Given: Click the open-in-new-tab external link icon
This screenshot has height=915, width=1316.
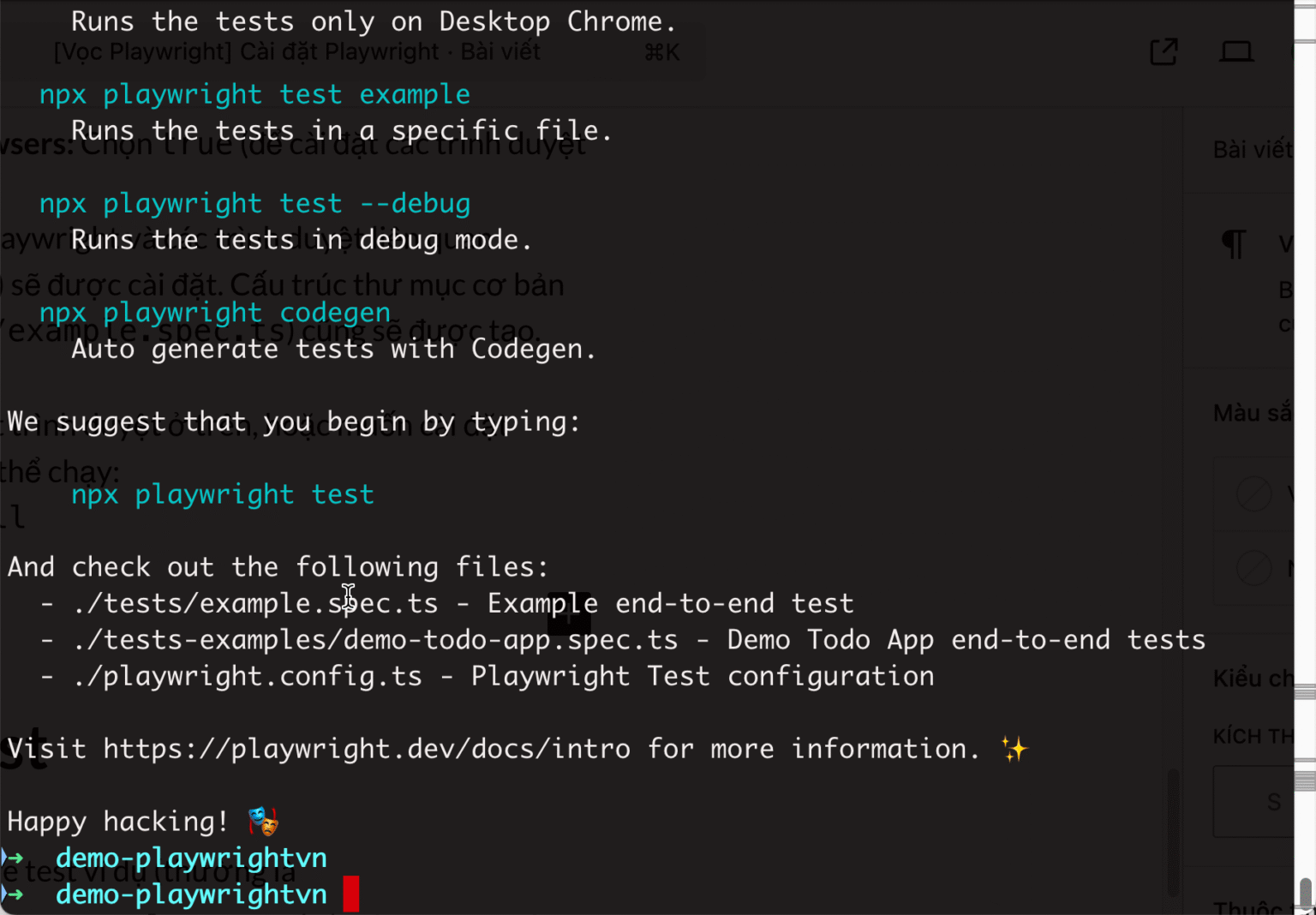Looking at the screenshot, I should pyautogui.click(x=1163, y=51).
